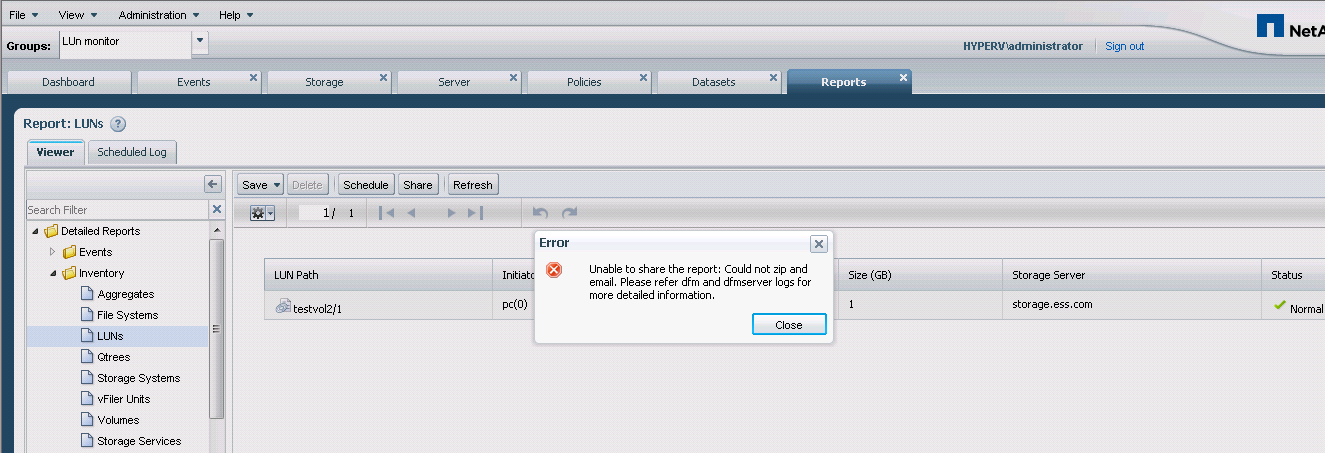Close the Reports tab
The height and width of the screenshot is (453, 1325).
point(903,77)
